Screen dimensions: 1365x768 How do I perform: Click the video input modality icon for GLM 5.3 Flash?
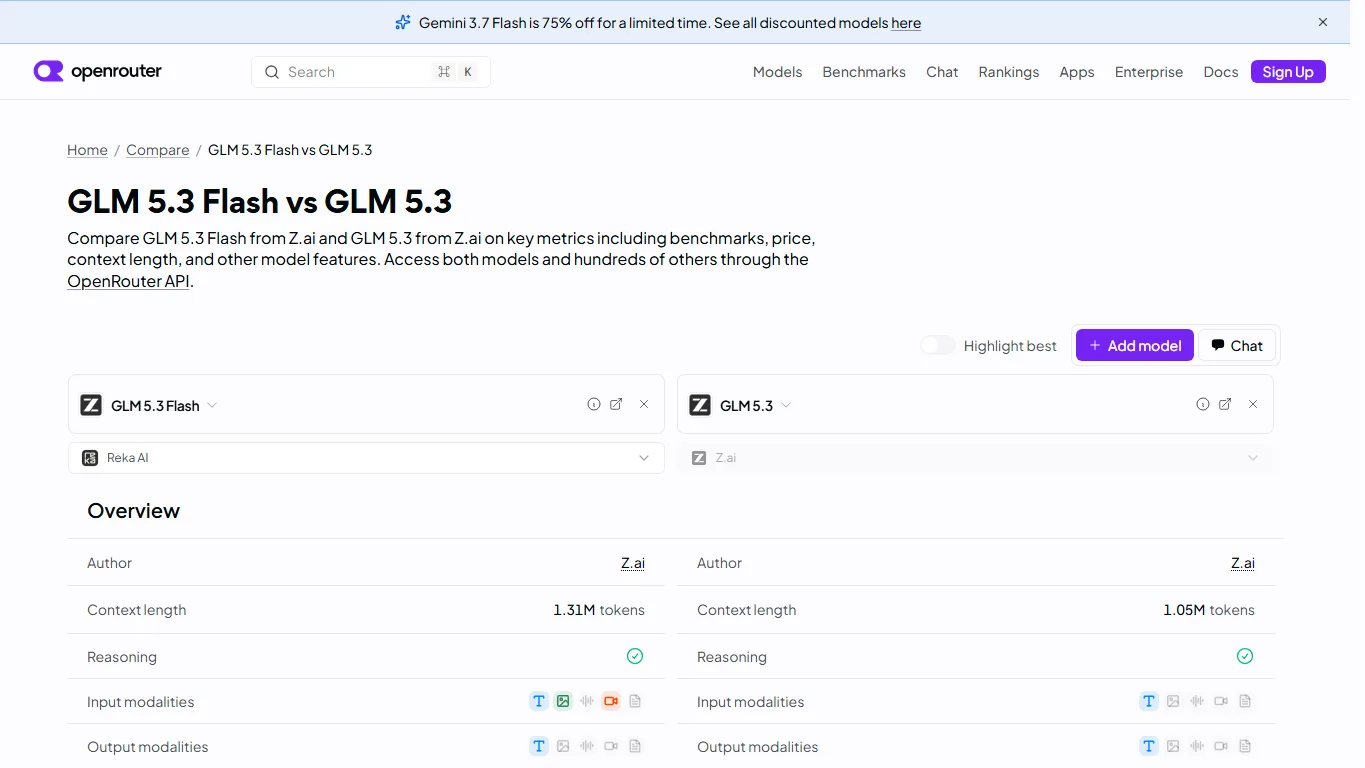[611, 701]
